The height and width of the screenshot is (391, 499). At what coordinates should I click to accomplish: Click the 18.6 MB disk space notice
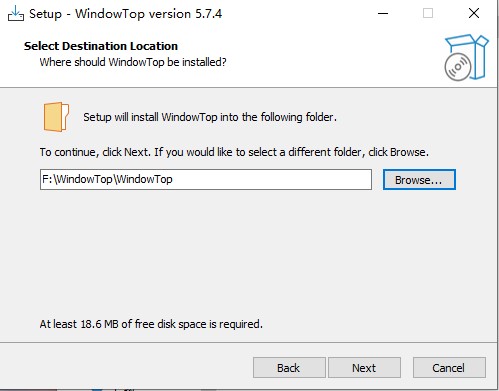(x=151, y=324)
